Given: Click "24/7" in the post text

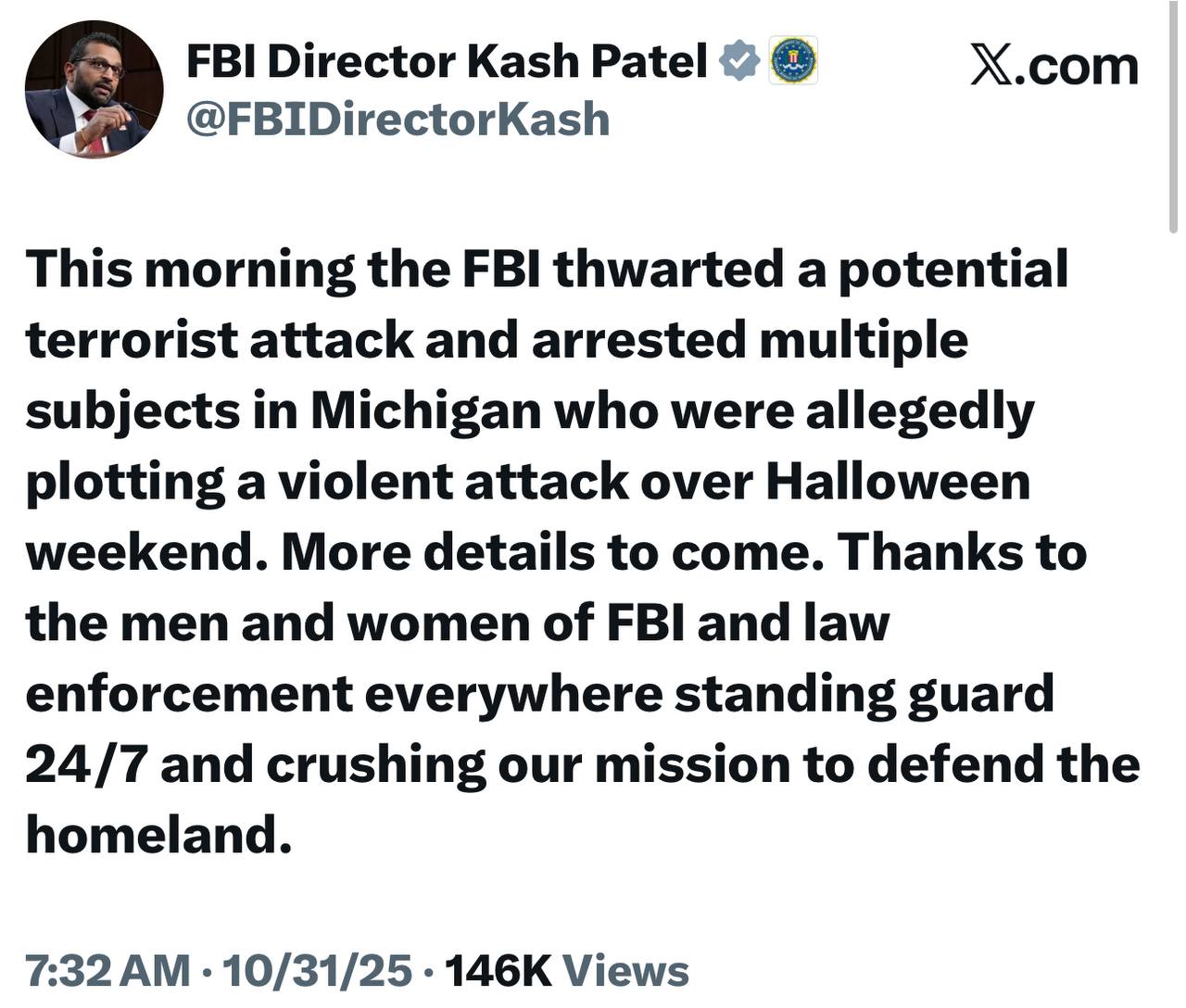Looking at the screenshot, I should pyautogui.click(x=85, y=764).
